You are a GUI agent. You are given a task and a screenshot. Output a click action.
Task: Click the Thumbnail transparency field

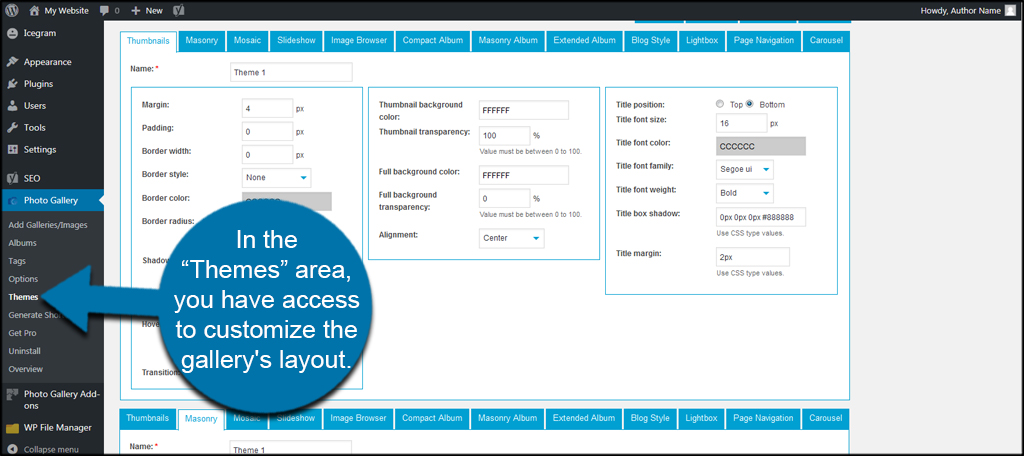coord(504,136)
